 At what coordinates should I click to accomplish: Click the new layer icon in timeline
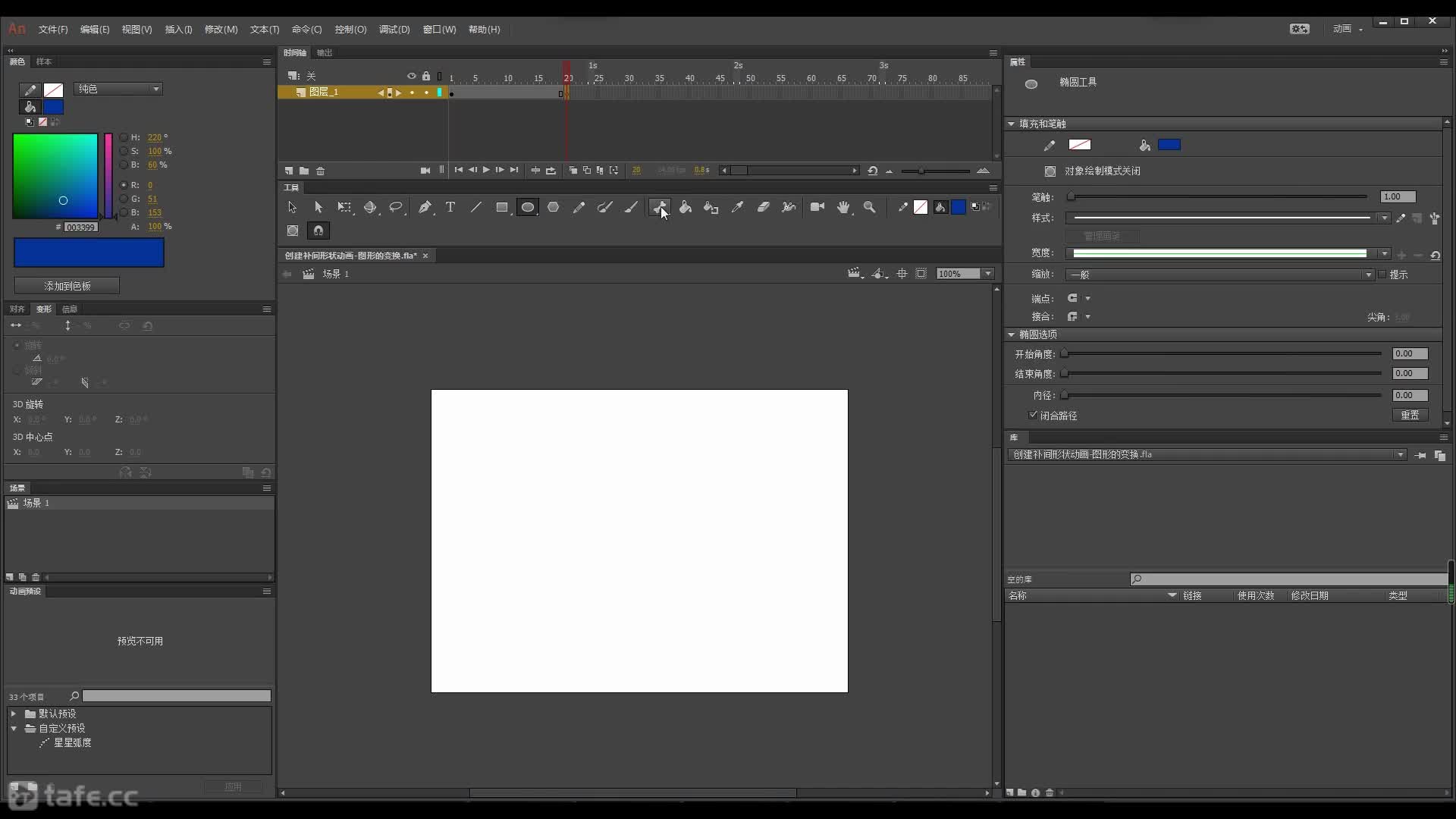tap(289, 171)
